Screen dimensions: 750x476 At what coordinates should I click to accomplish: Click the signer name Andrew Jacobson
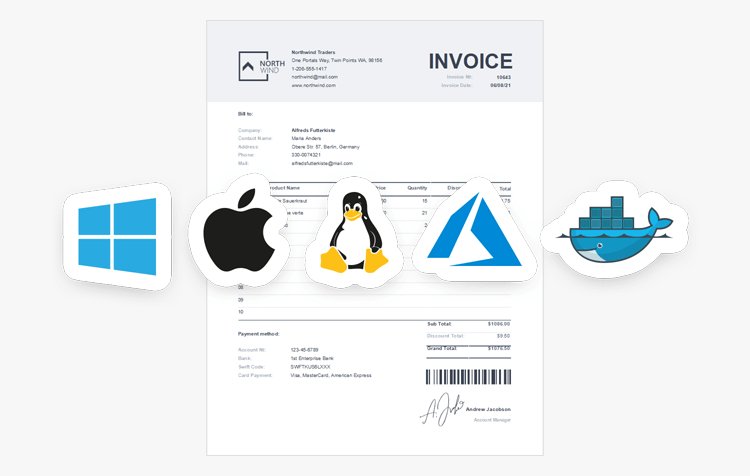tap(488, 410)
